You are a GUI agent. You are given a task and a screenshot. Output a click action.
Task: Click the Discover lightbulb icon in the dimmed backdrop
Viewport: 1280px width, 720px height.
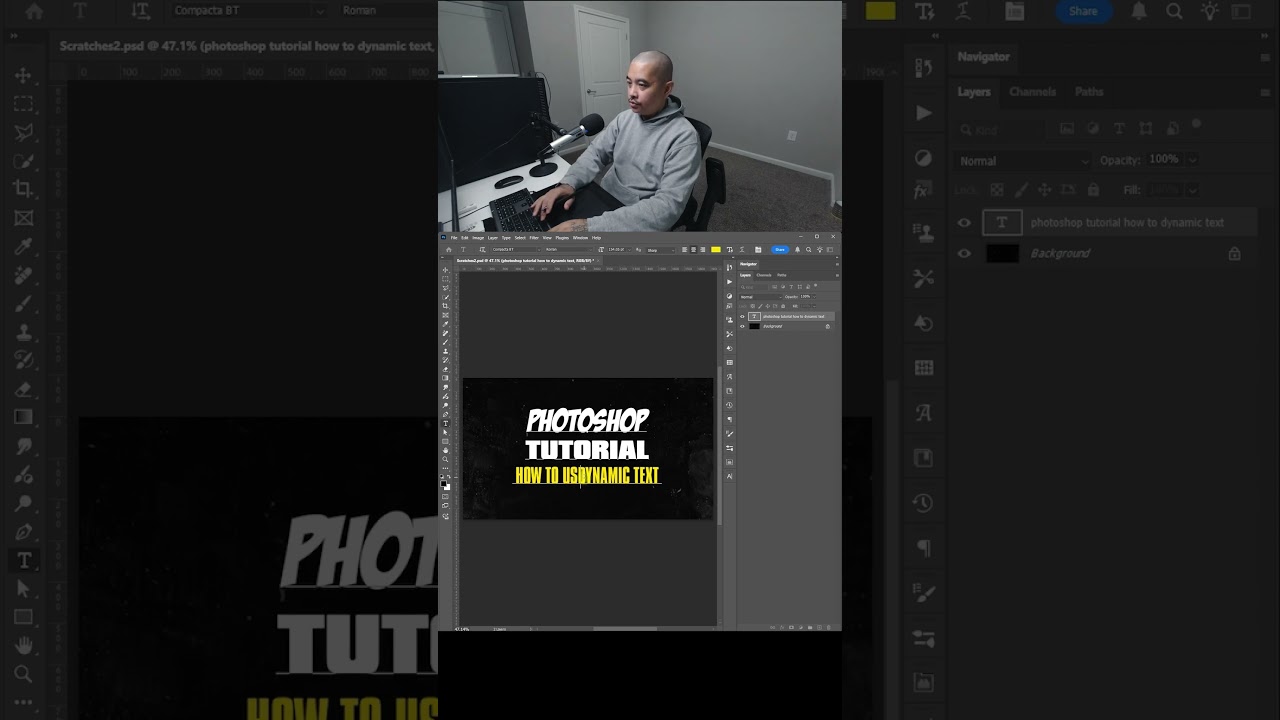point(1209,11)
